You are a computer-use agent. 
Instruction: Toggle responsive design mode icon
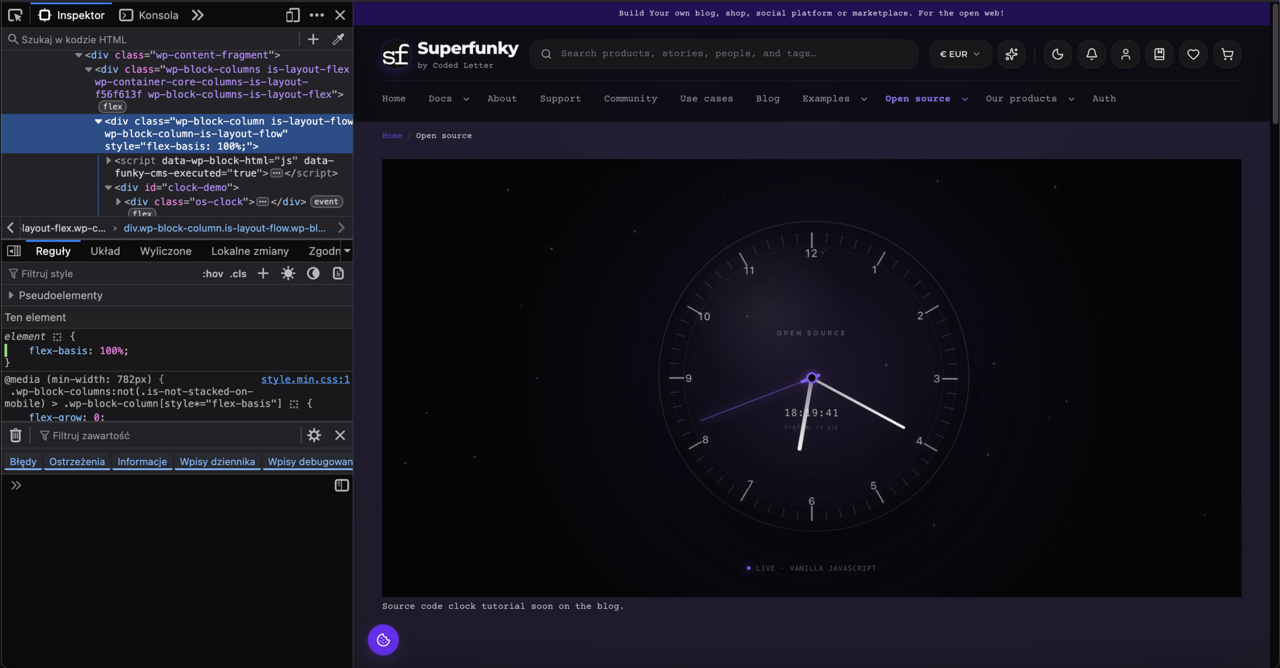pyautogui.click(x=293, y=15)
